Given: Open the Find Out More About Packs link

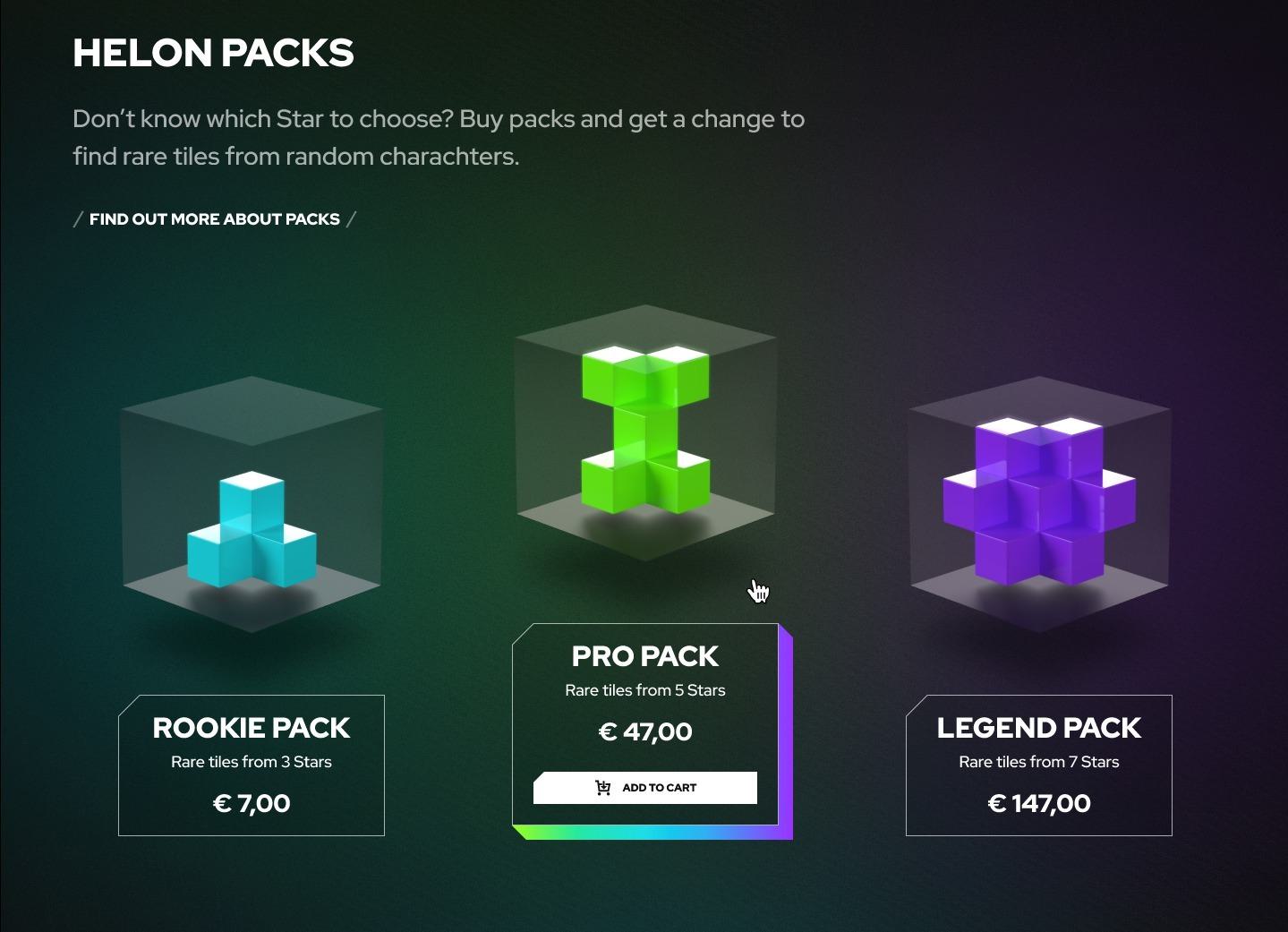Looking at the screenshot, I should pyautogui.click(x=215, y=219).
